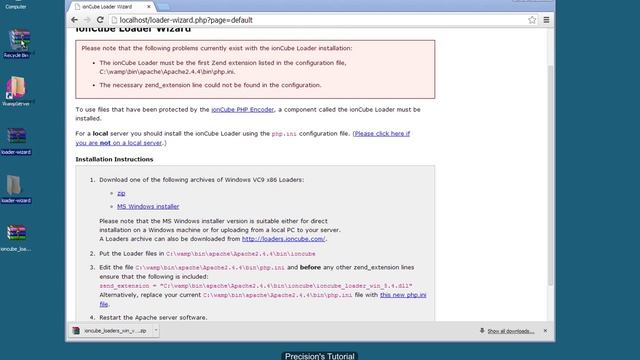
Task: Download the zip loader archive
Action: tap(121, 193)
